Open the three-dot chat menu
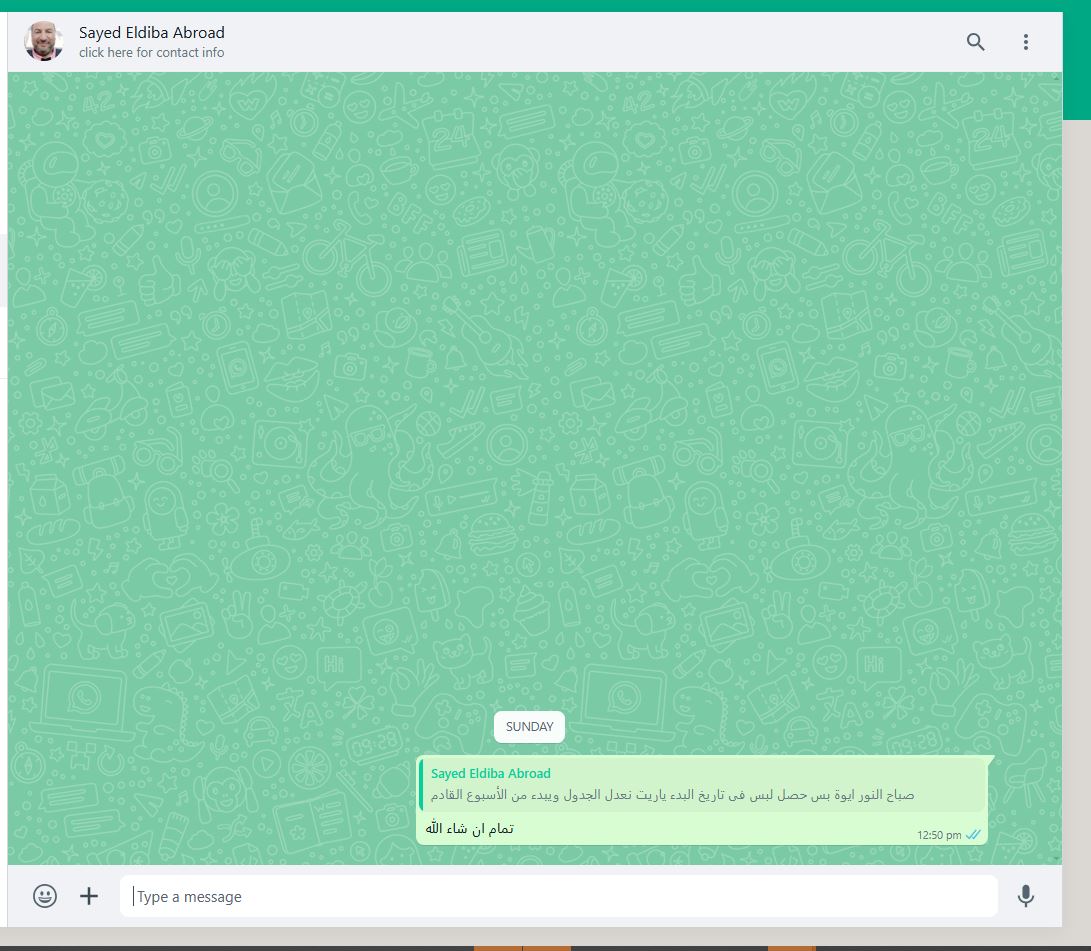The image size is (1091, 951). [x=1026, y=42]
